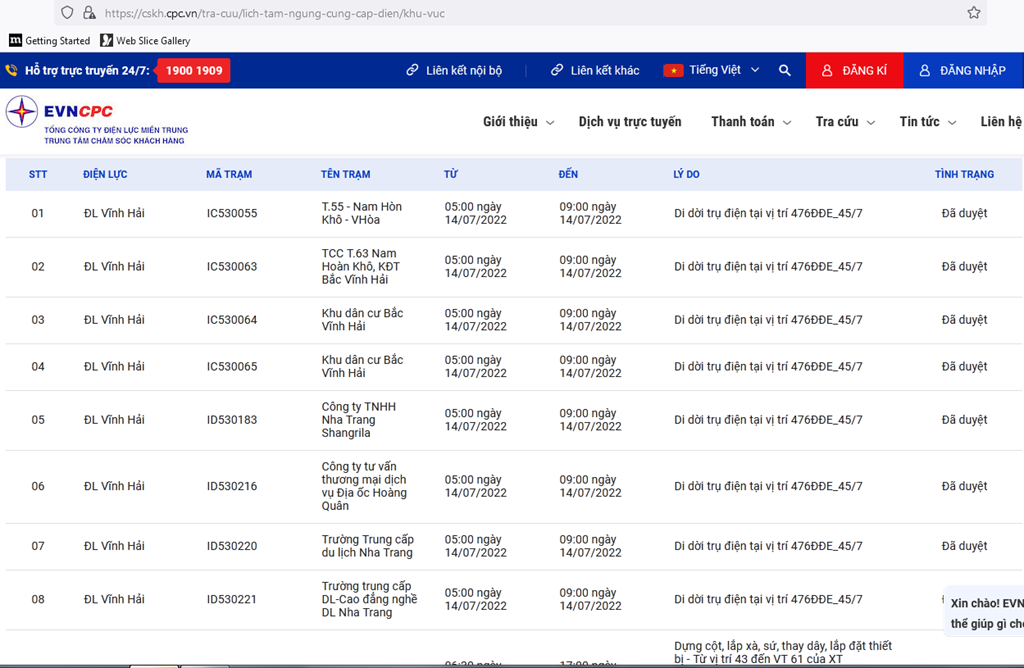Click the ĐĂNG NHẬP login button
The height and width of the screenshot is (668, 1024).
[x=962, y=71]
